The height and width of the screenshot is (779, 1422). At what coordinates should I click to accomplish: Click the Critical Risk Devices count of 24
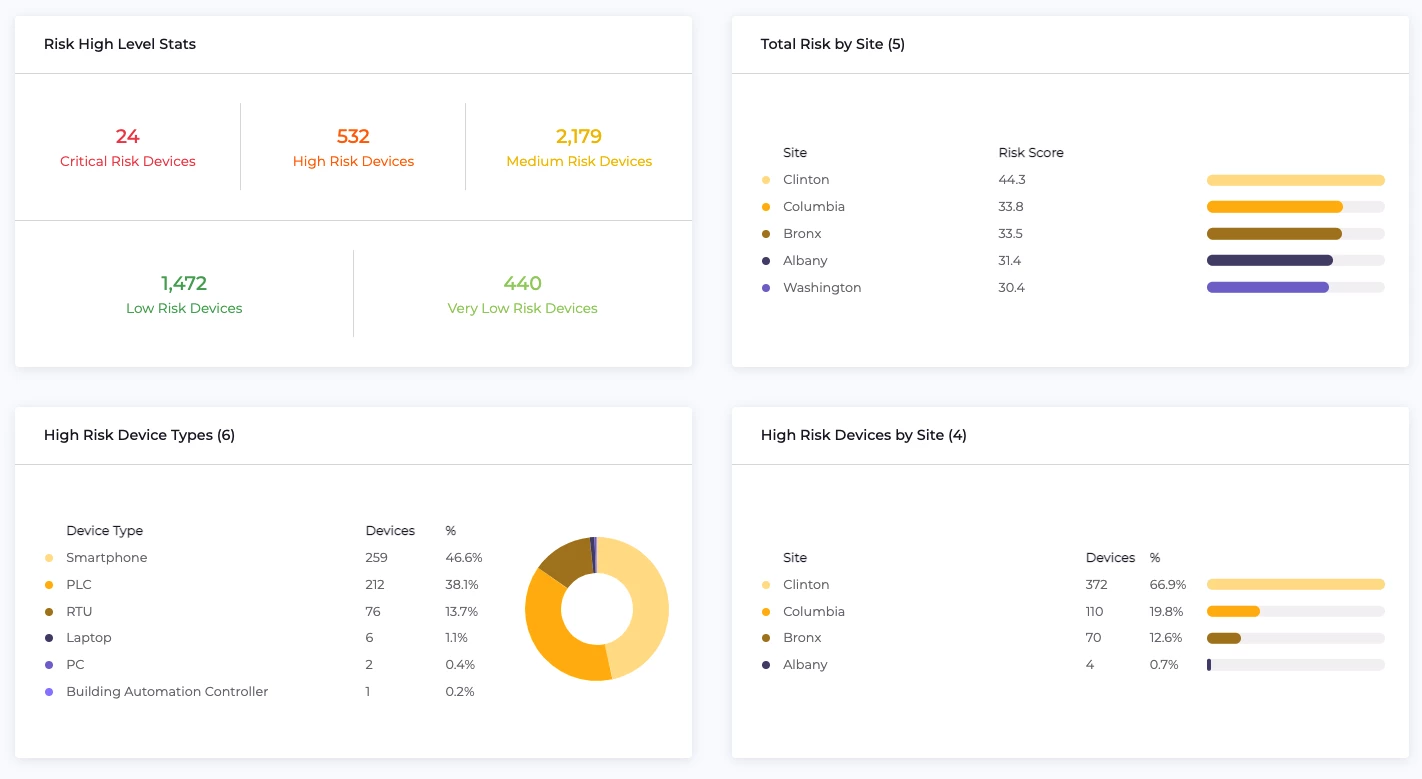tap(127, 137)
